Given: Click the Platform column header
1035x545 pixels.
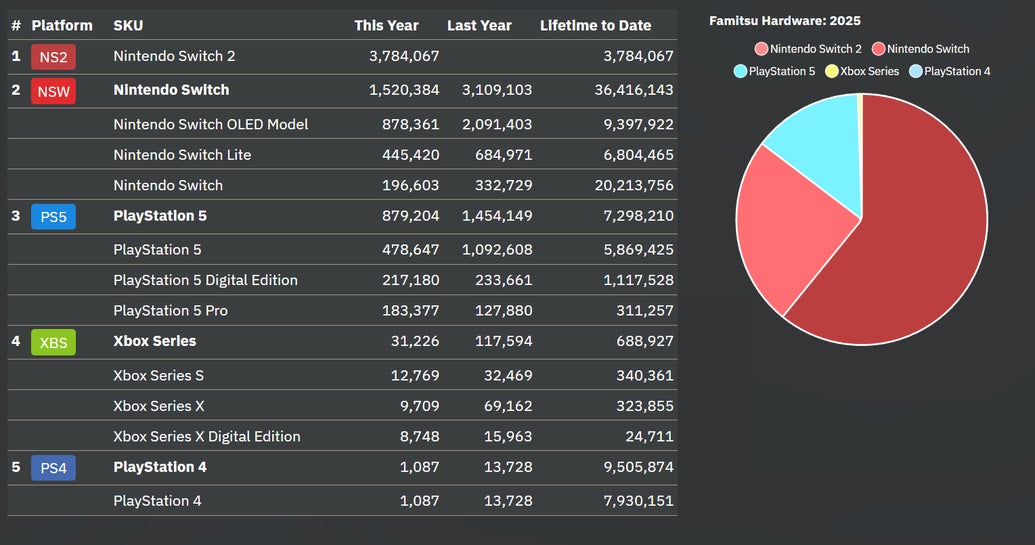Looking at the screenshot, I should tap(62, 25).
